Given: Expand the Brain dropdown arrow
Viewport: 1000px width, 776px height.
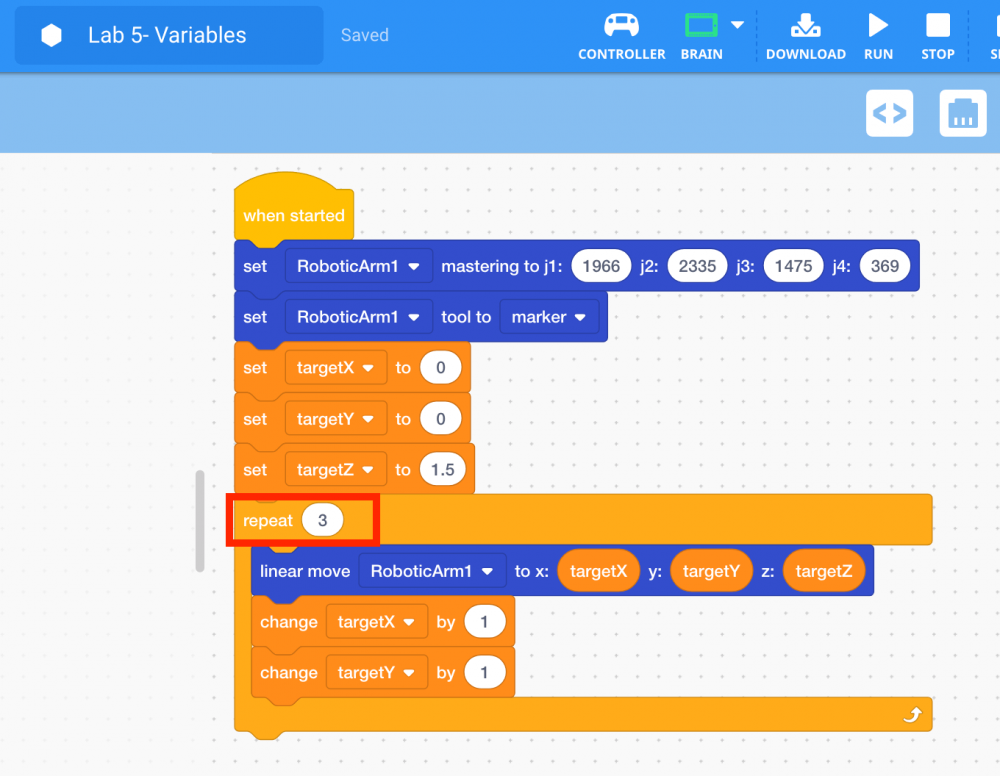Looking at the screenshot, I should pos(738,25).
